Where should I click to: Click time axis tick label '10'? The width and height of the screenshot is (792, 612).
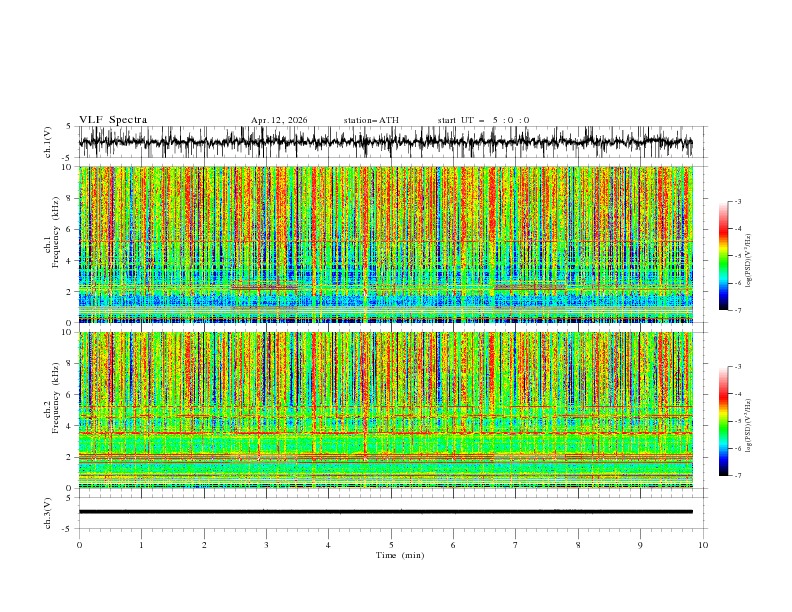pos(703,545)
